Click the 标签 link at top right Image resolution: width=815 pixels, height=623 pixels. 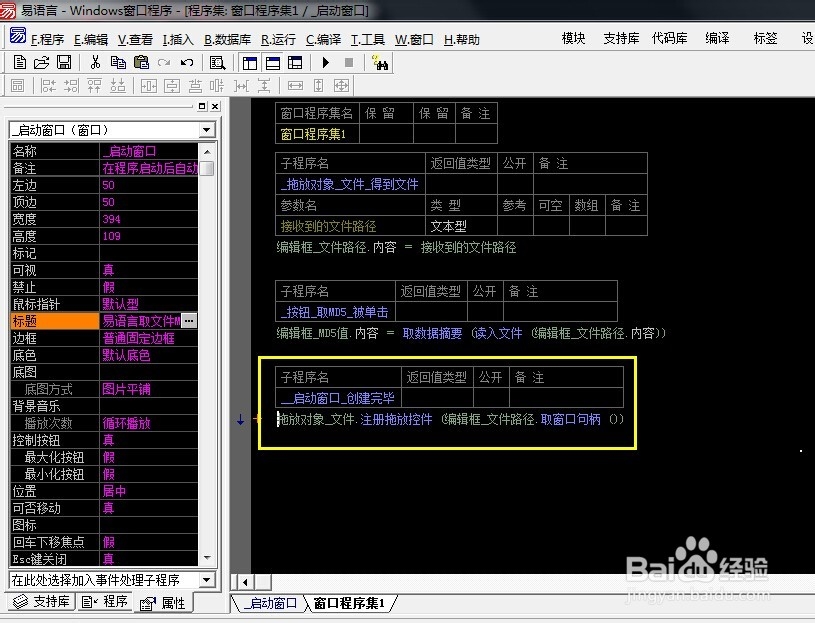tap(765, 38)
